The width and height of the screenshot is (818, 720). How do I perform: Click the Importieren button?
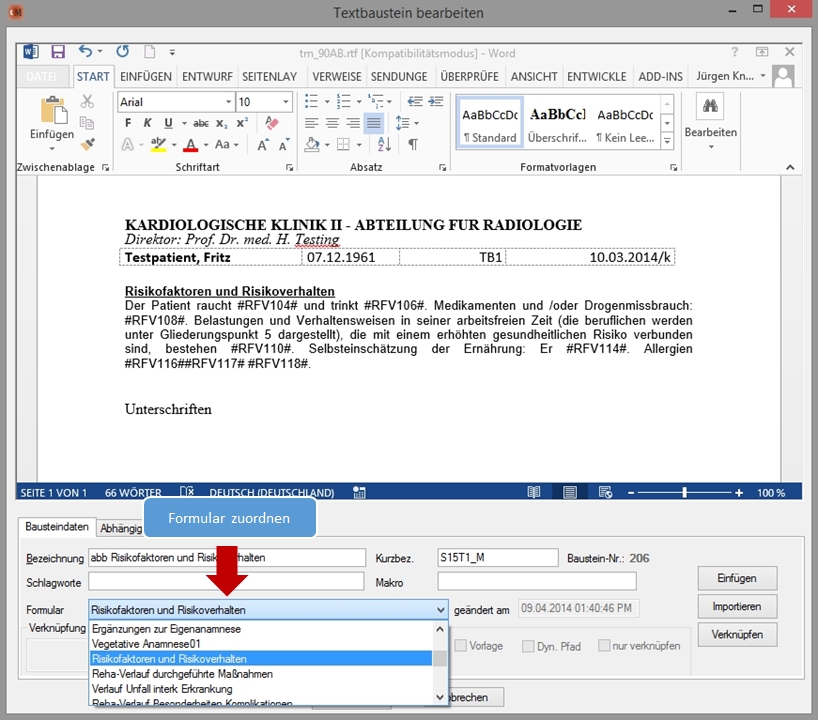pos(737,606)
